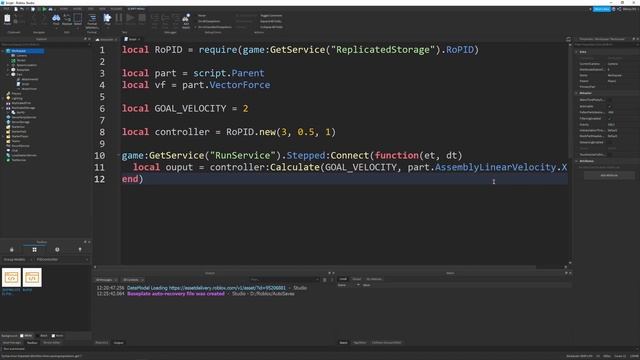
Task: Select Black background radio in Toolbox
Action: [x=38, y=336]
